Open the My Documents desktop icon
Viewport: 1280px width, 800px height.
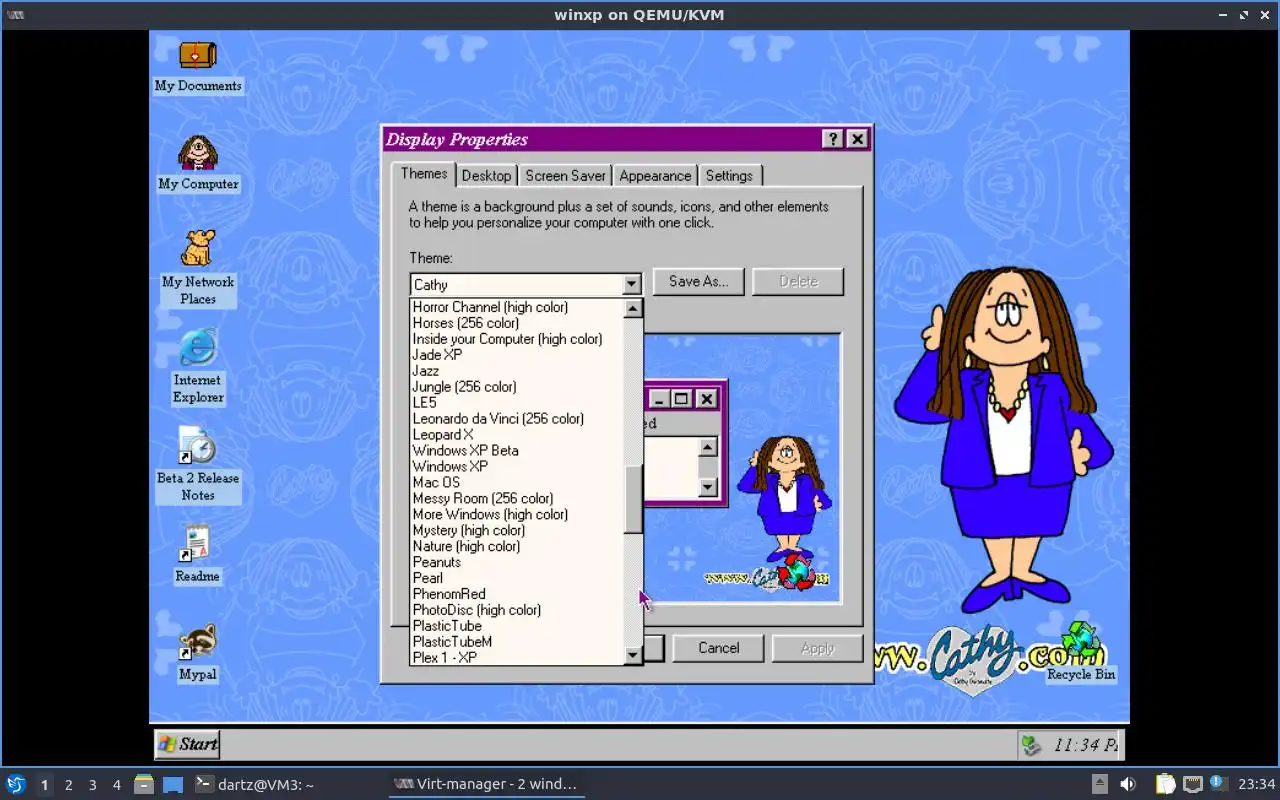pos(198,56)
